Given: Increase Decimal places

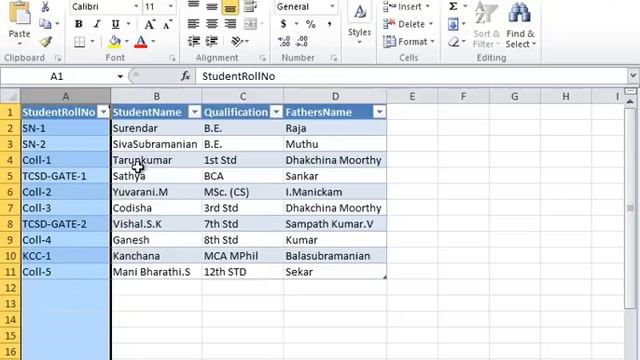Looking at the screenshot, I should 284,41.
